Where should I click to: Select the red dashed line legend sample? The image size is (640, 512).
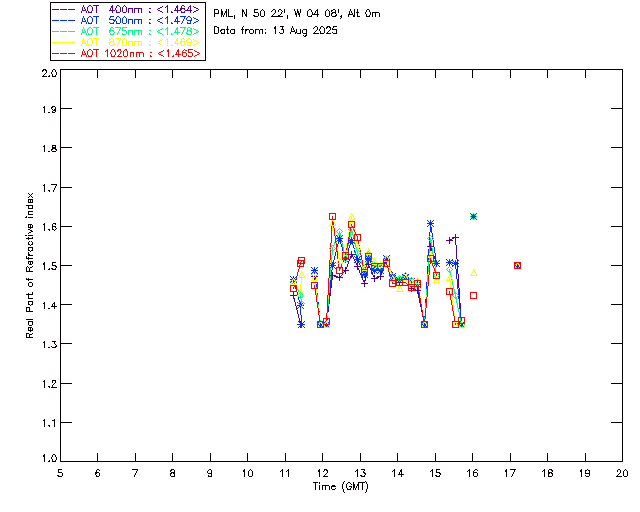(64, 53)
